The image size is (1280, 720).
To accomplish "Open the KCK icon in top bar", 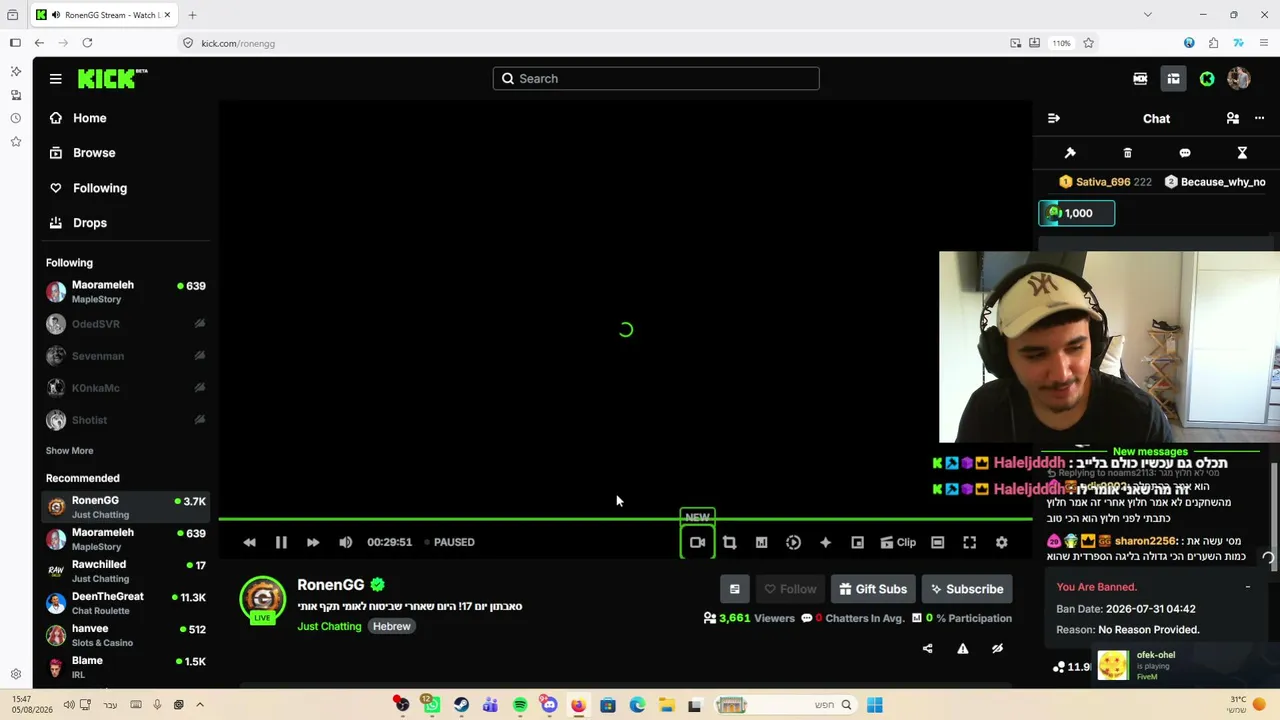I will 1140,79.
